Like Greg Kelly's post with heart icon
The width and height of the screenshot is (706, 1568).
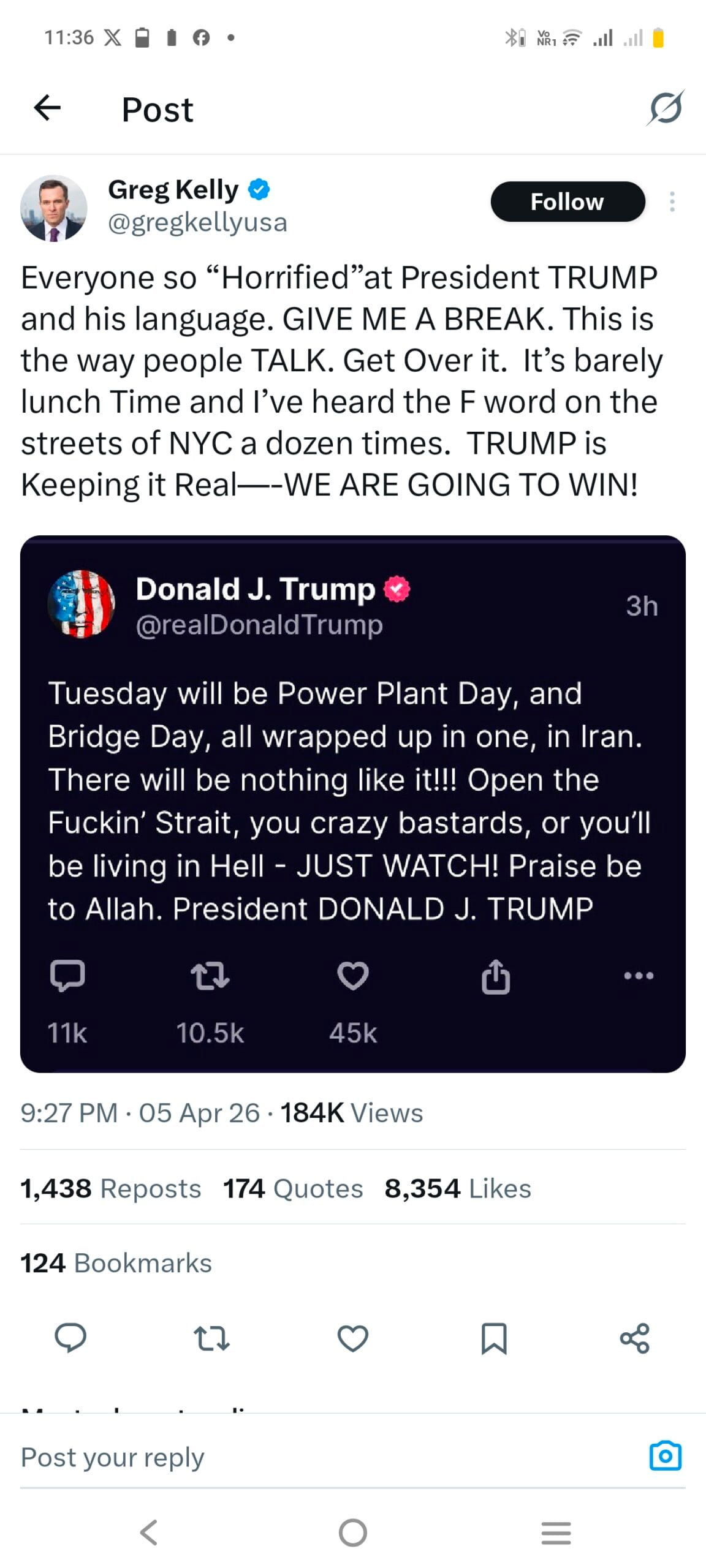pos(352,1338)
